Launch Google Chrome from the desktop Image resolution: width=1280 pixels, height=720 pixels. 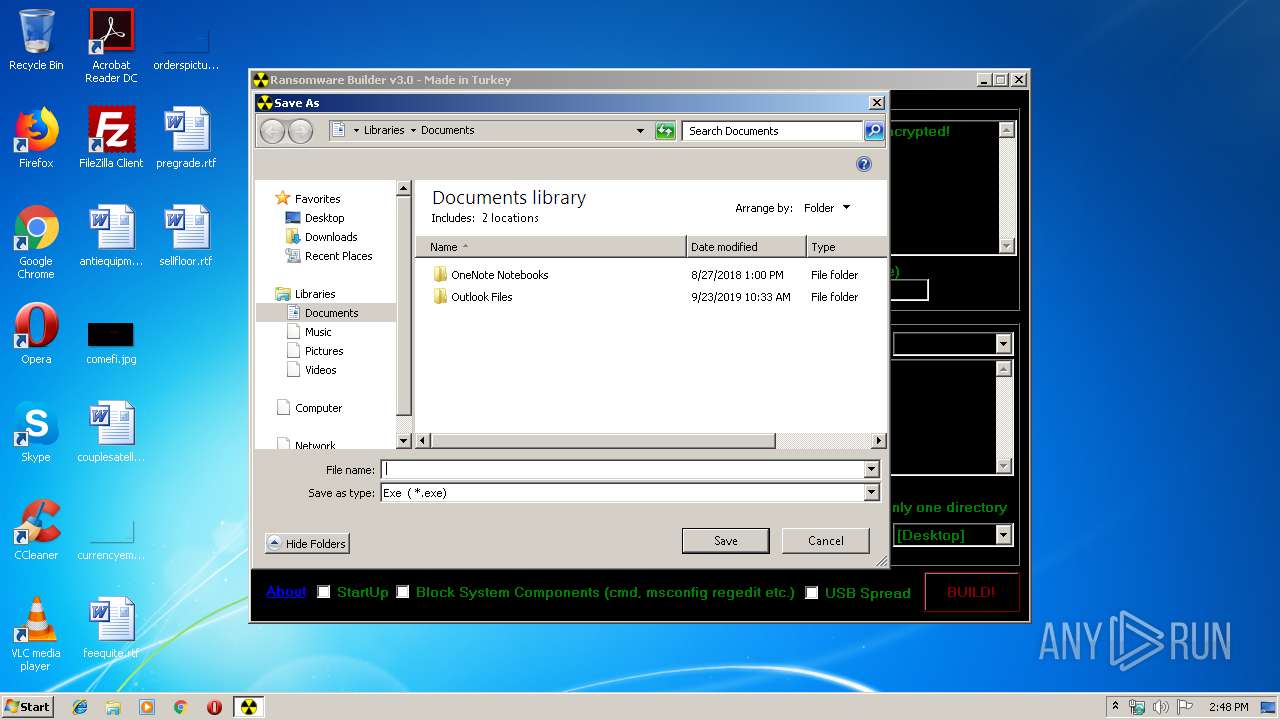[x=36, y=242]
